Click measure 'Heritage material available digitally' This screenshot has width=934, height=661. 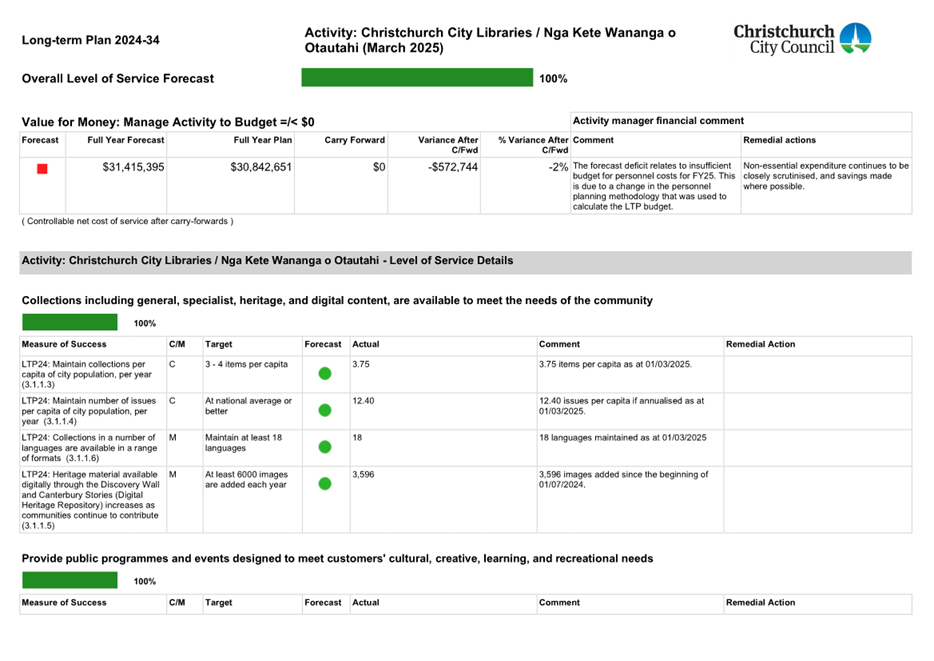91,500
